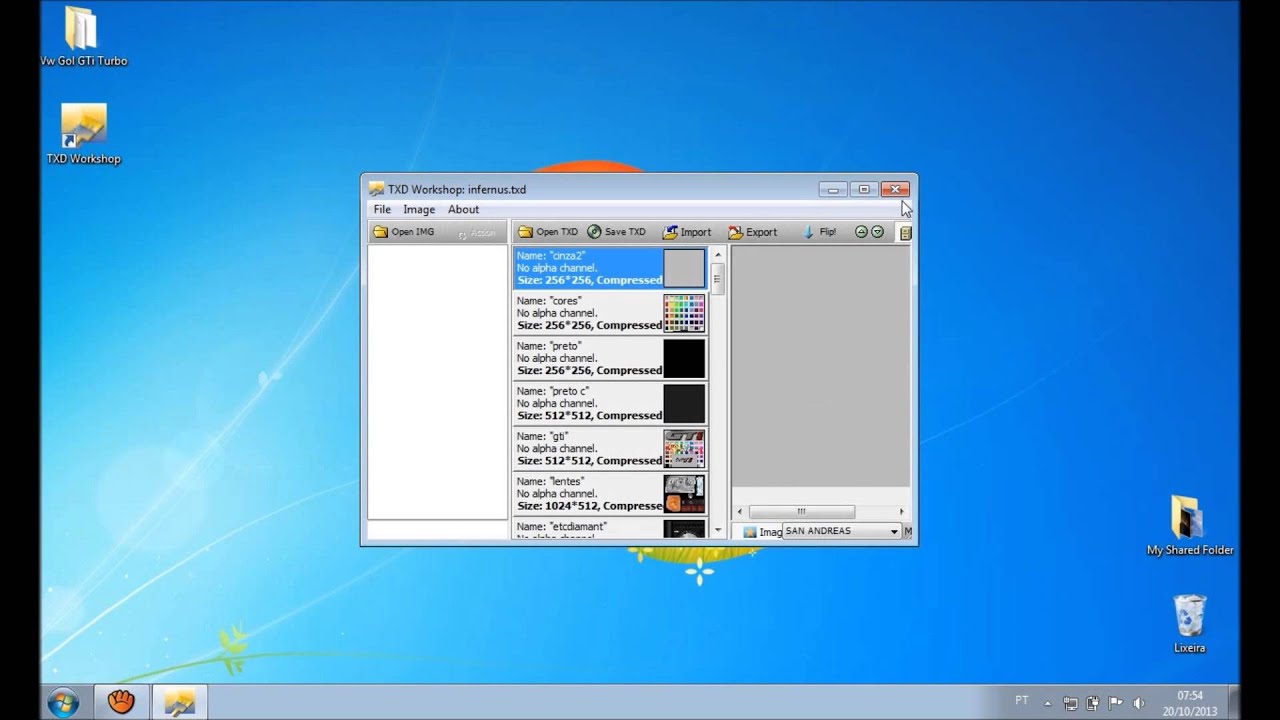Open the Action Center flag icon
Viewport: 1280px width, 720px height.
pos(1116,702)
